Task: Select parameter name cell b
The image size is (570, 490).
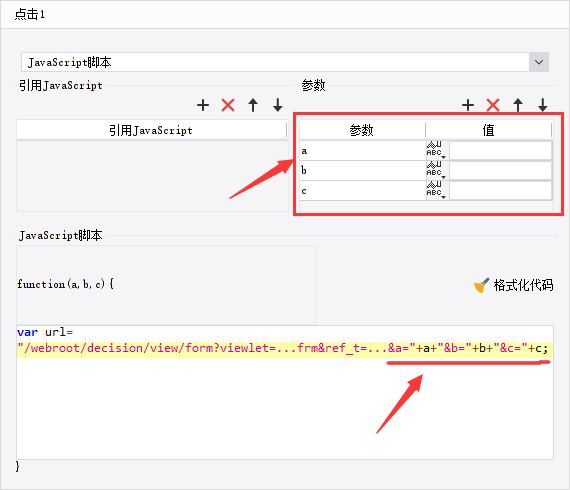Action: click(363, 170)
